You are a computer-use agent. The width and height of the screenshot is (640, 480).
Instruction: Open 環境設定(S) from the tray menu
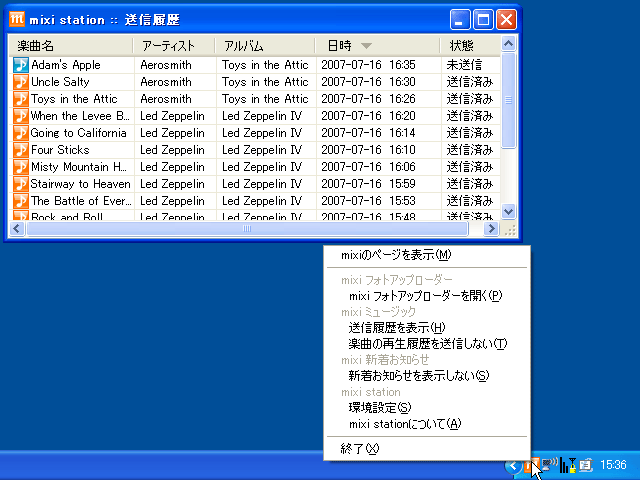[427, 407]
